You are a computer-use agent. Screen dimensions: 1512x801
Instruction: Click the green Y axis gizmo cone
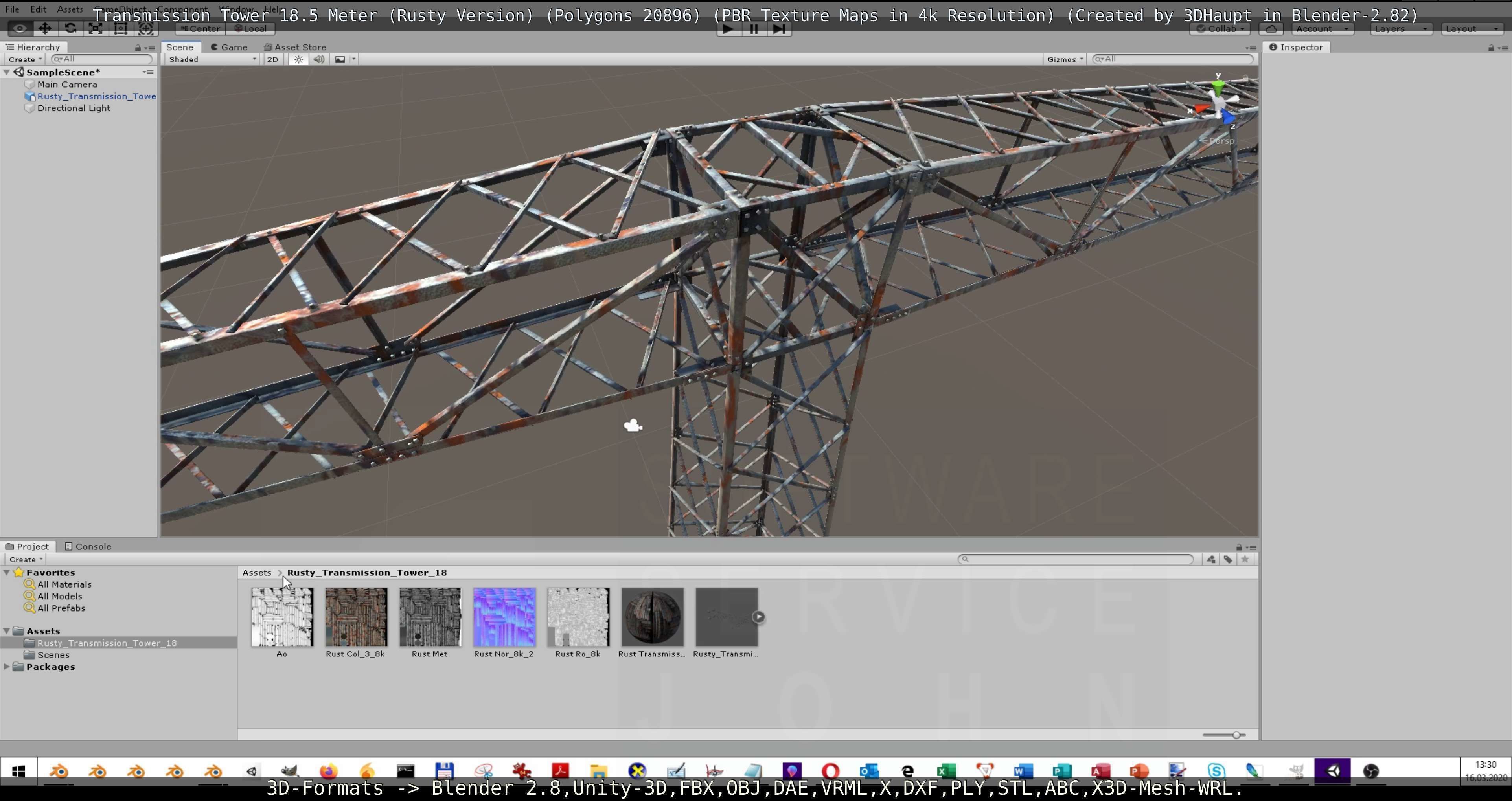(x=1218, y=88)
